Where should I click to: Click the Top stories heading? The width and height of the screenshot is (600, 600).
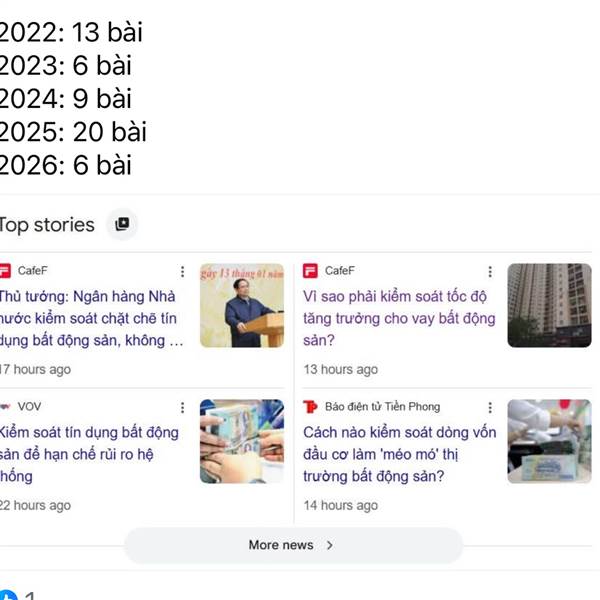click(x=47, y=225)
